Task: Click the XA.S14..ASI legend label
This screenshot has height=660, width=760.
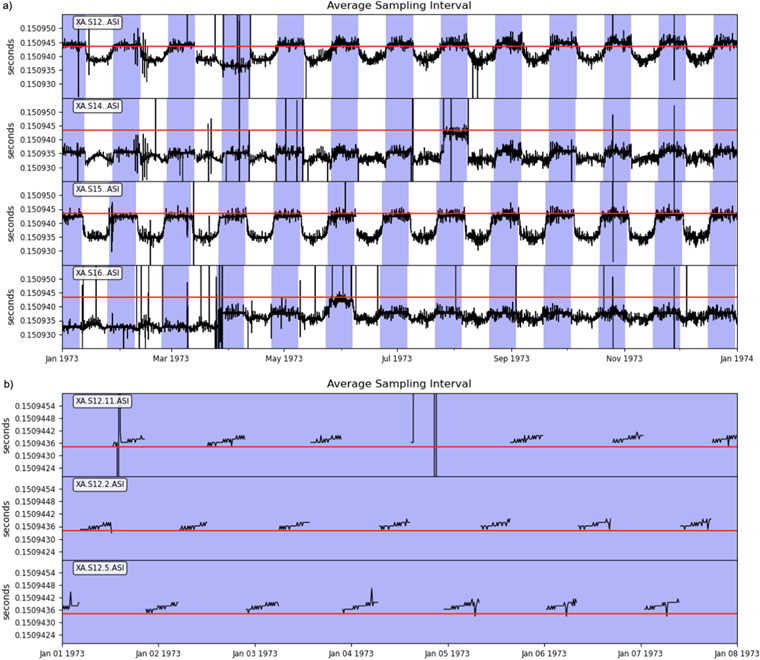Action: [x=97, y=106]
